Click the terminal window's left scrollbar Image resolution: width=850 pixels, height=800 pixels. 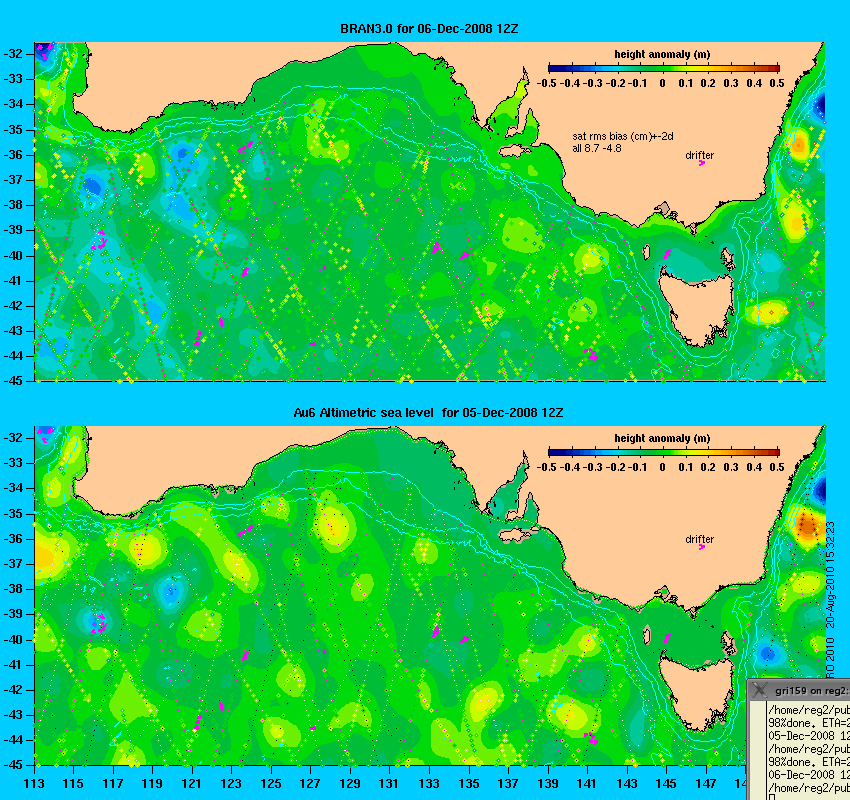coord(757,751)
